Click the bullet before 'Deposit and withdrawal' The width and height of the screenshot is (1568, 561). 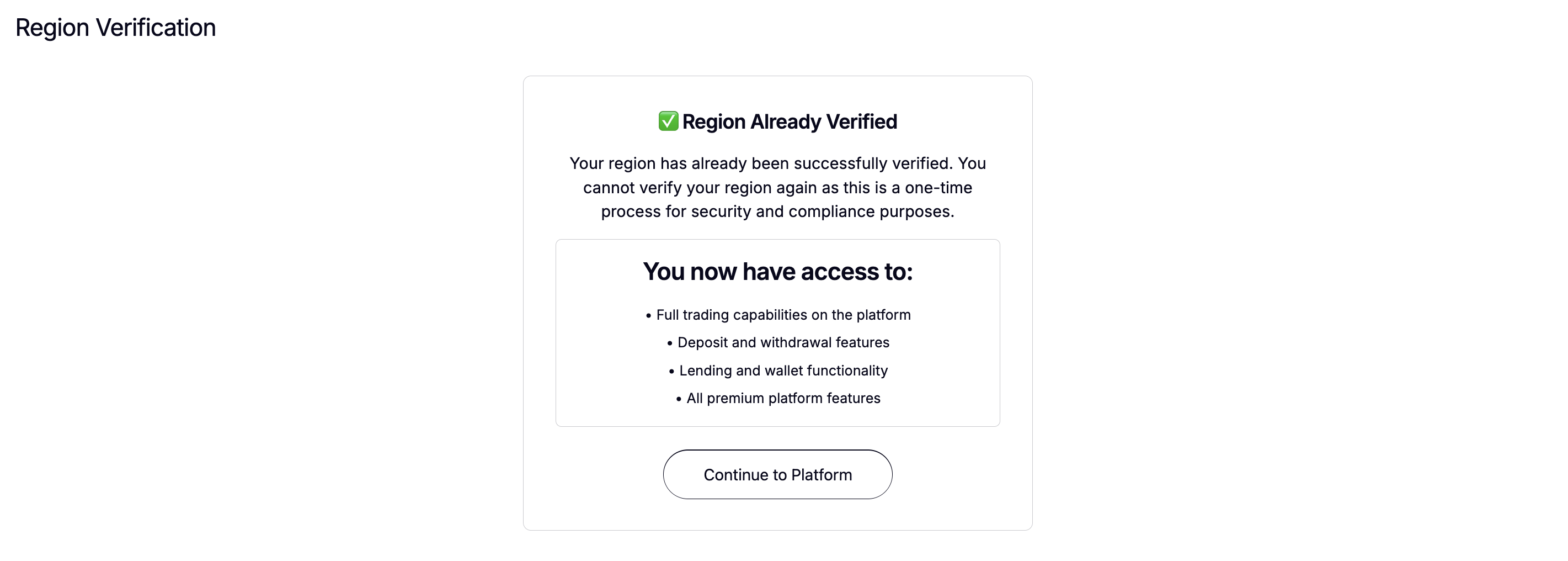pyautogui.click(x=670, y=343)
